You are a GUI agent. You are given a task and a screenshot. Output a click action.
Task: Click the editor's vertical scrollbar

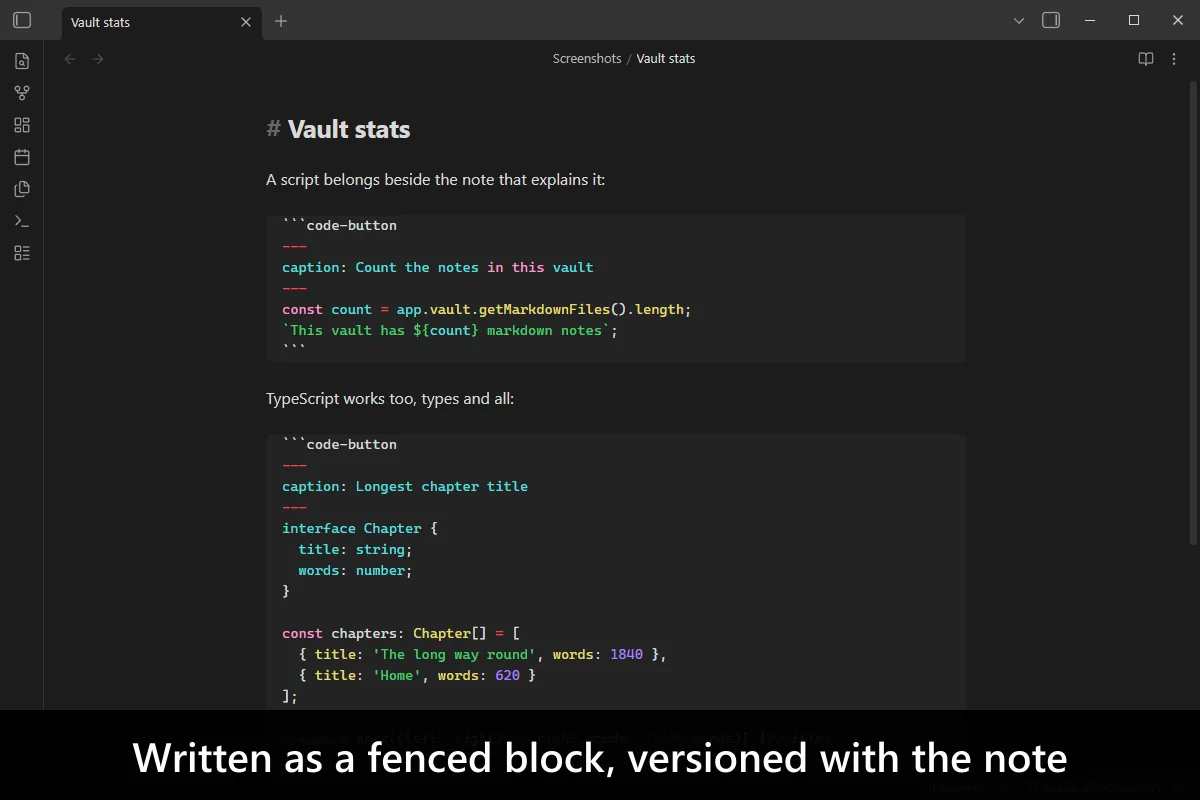point(1193,315)
